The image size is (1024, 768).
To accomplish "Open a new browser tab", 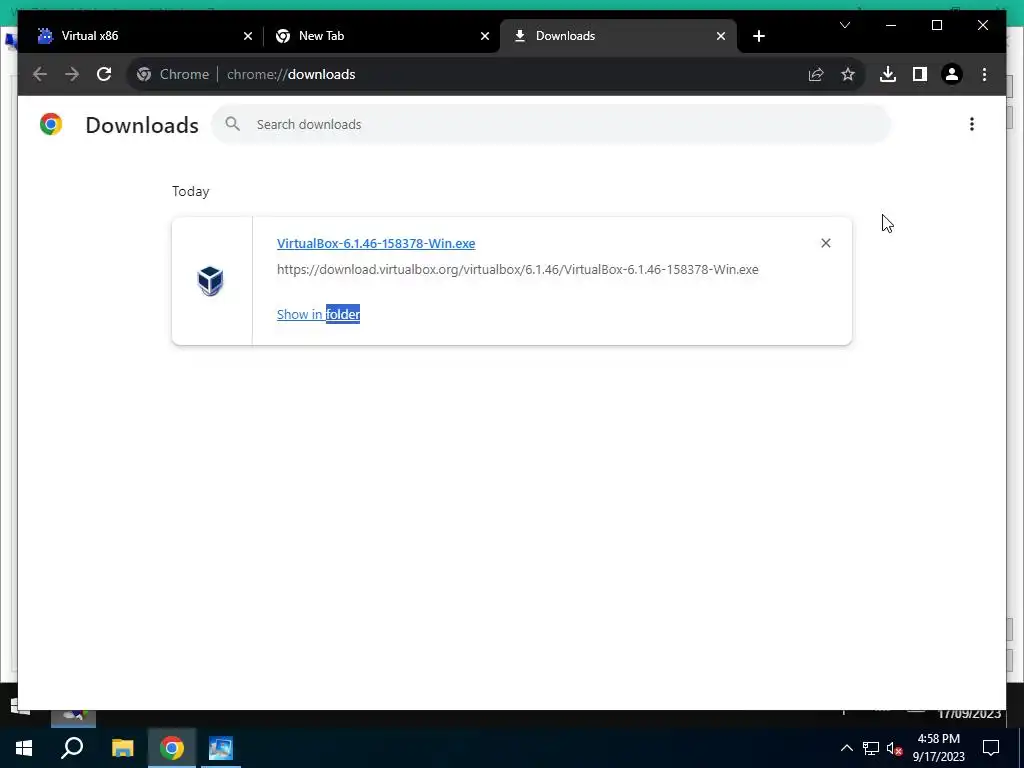I will click(758, 36).
